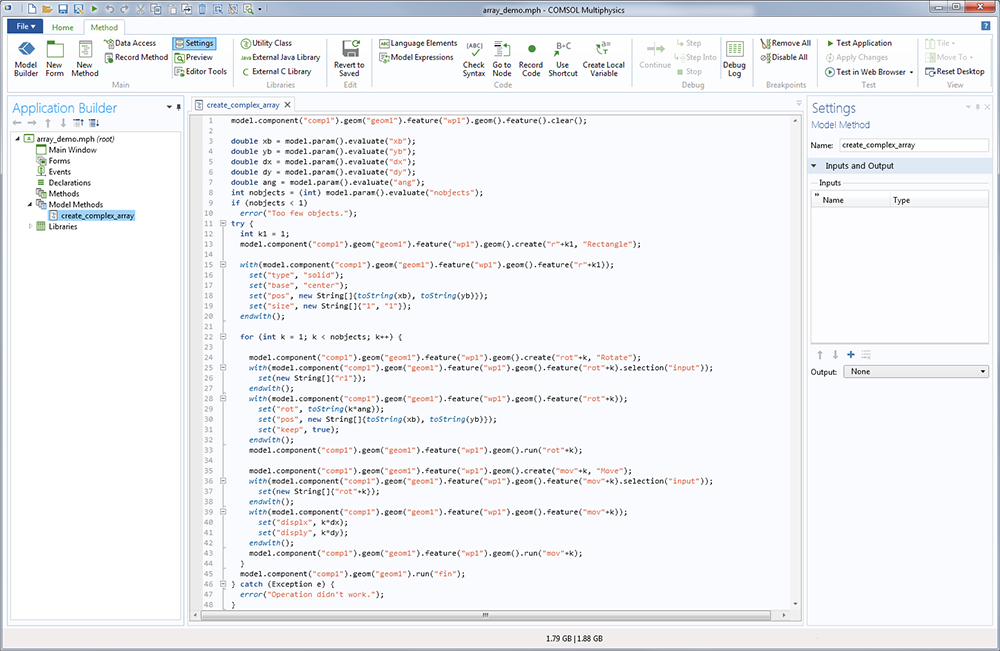Open the Output dropdown in Settings
The height and width of the screenshot is (651, 1000).
click(x=915, y=371)
